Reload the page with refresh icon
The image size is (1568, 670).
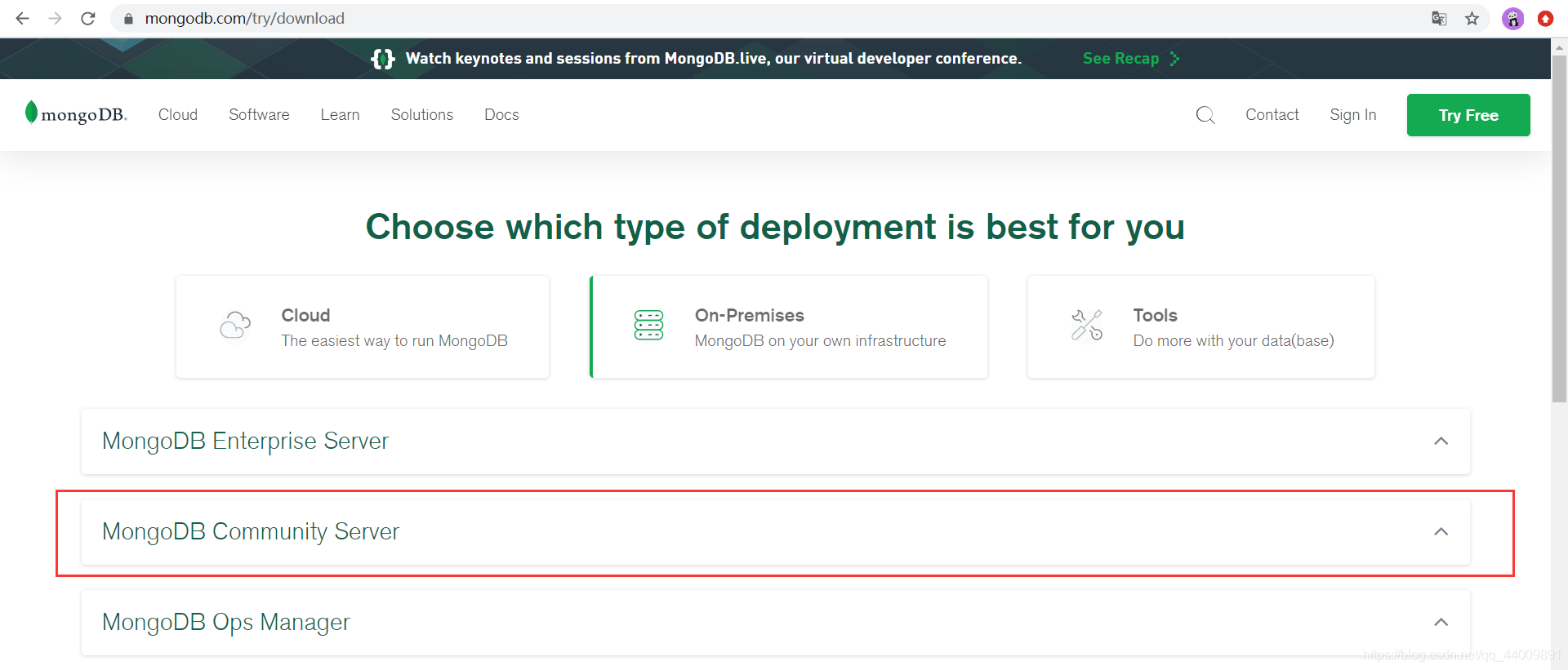coord(88,18)
